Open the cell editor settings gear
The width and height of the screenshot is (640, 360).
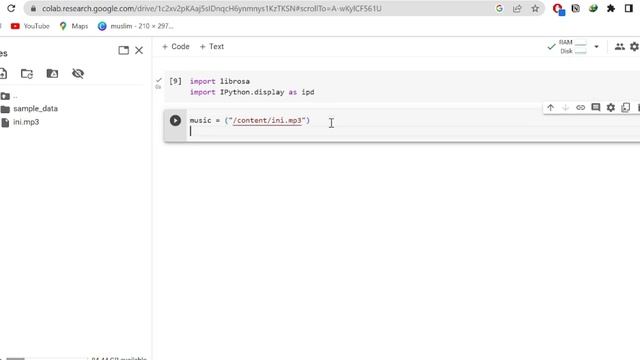click(x=611, y=108)
